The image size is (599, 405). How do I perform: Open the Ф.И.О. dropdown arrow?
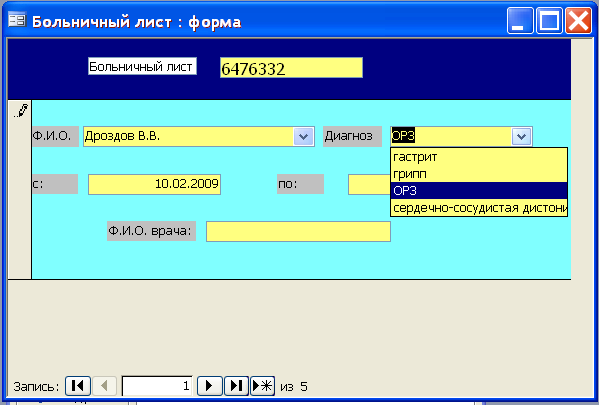[304, 136]
